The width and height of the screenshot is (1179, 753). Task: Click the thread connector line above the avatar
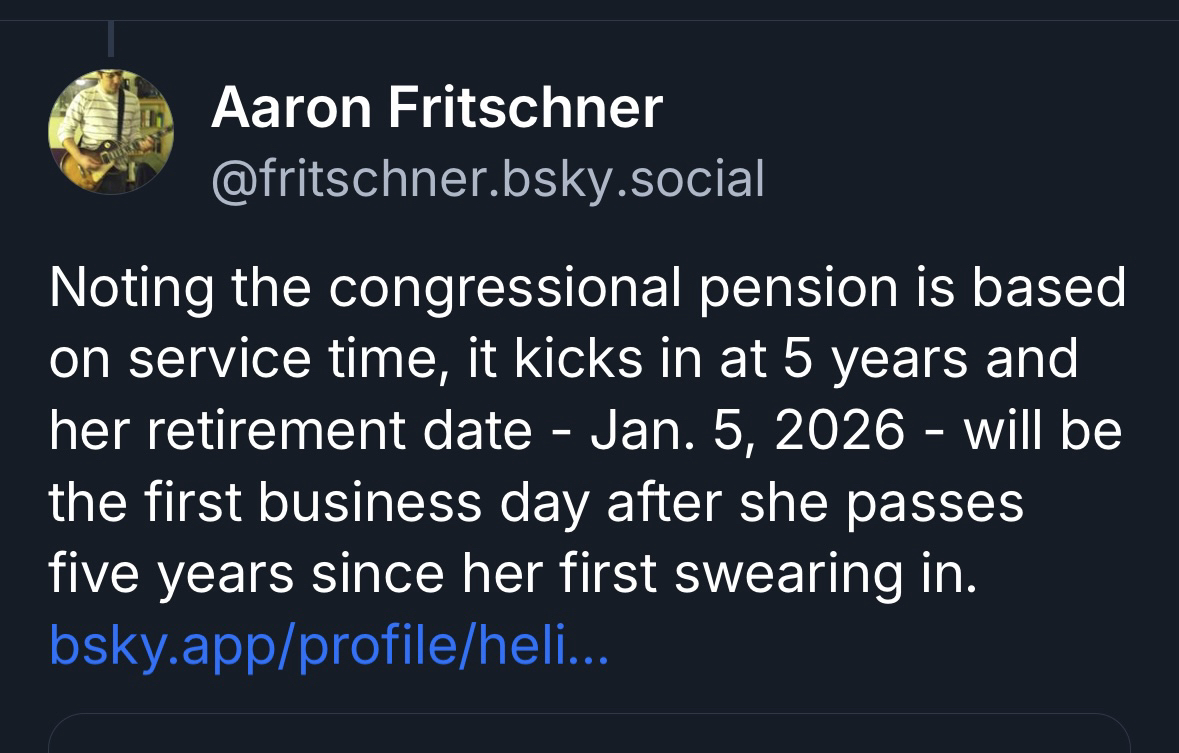[111, 38]
